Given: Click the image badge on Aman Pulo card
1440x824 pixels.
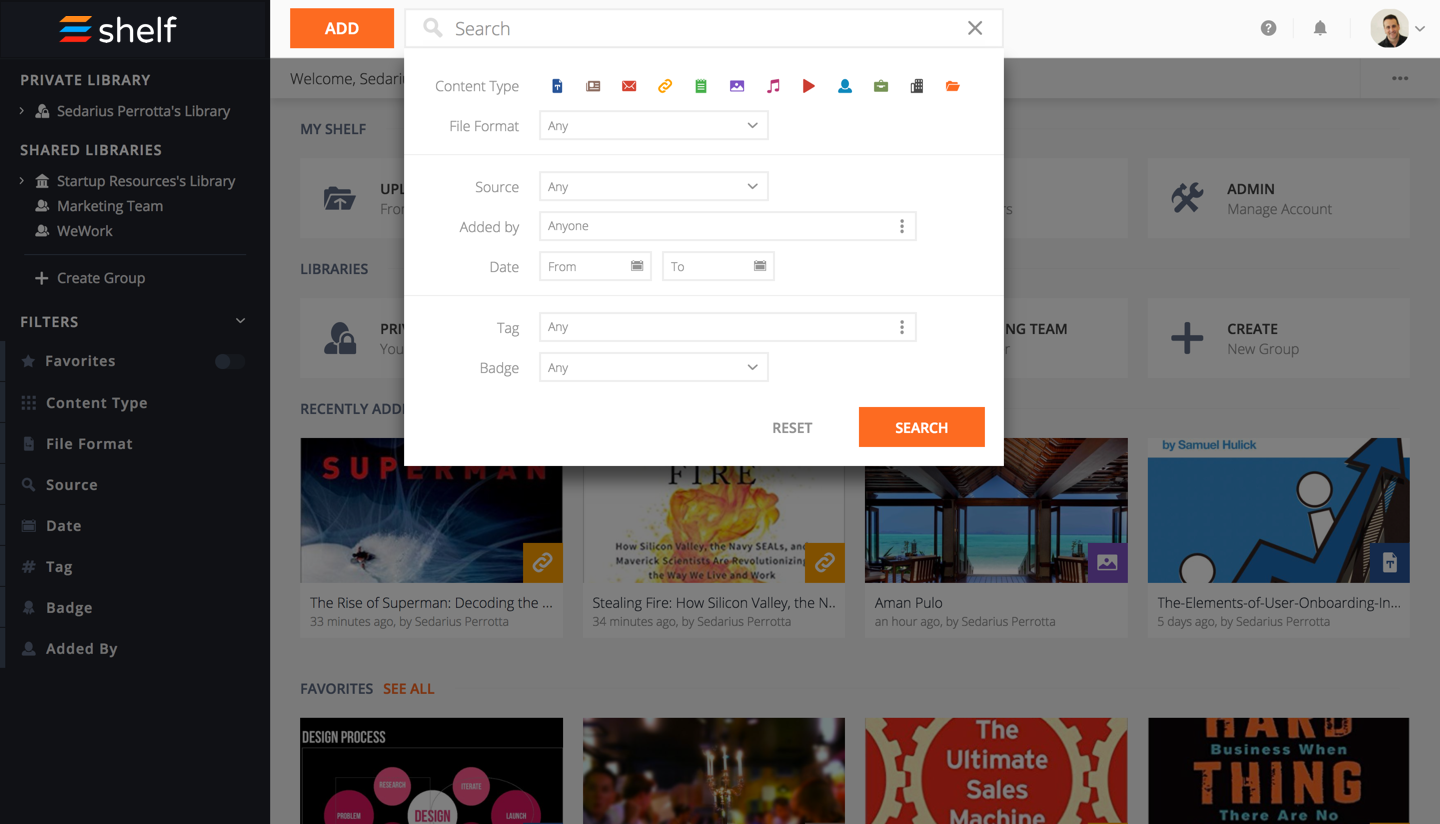Looking at the screenshot, I should point(1108,563).
